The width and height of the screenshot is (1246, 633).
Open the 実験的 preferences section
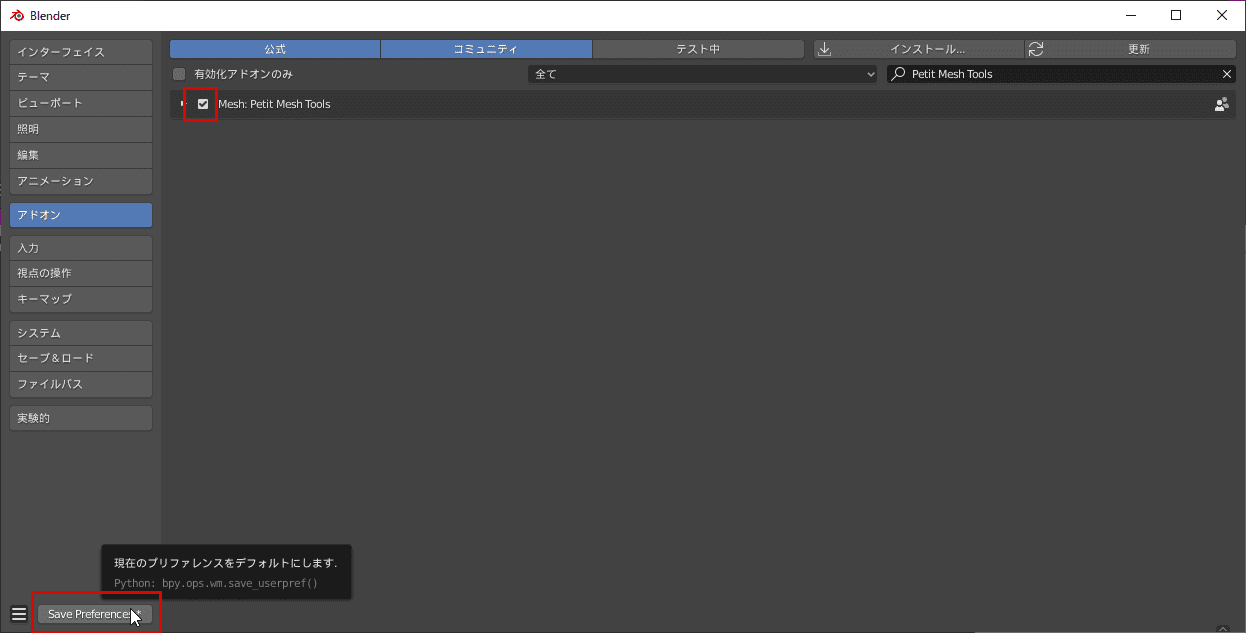point(81,418)
